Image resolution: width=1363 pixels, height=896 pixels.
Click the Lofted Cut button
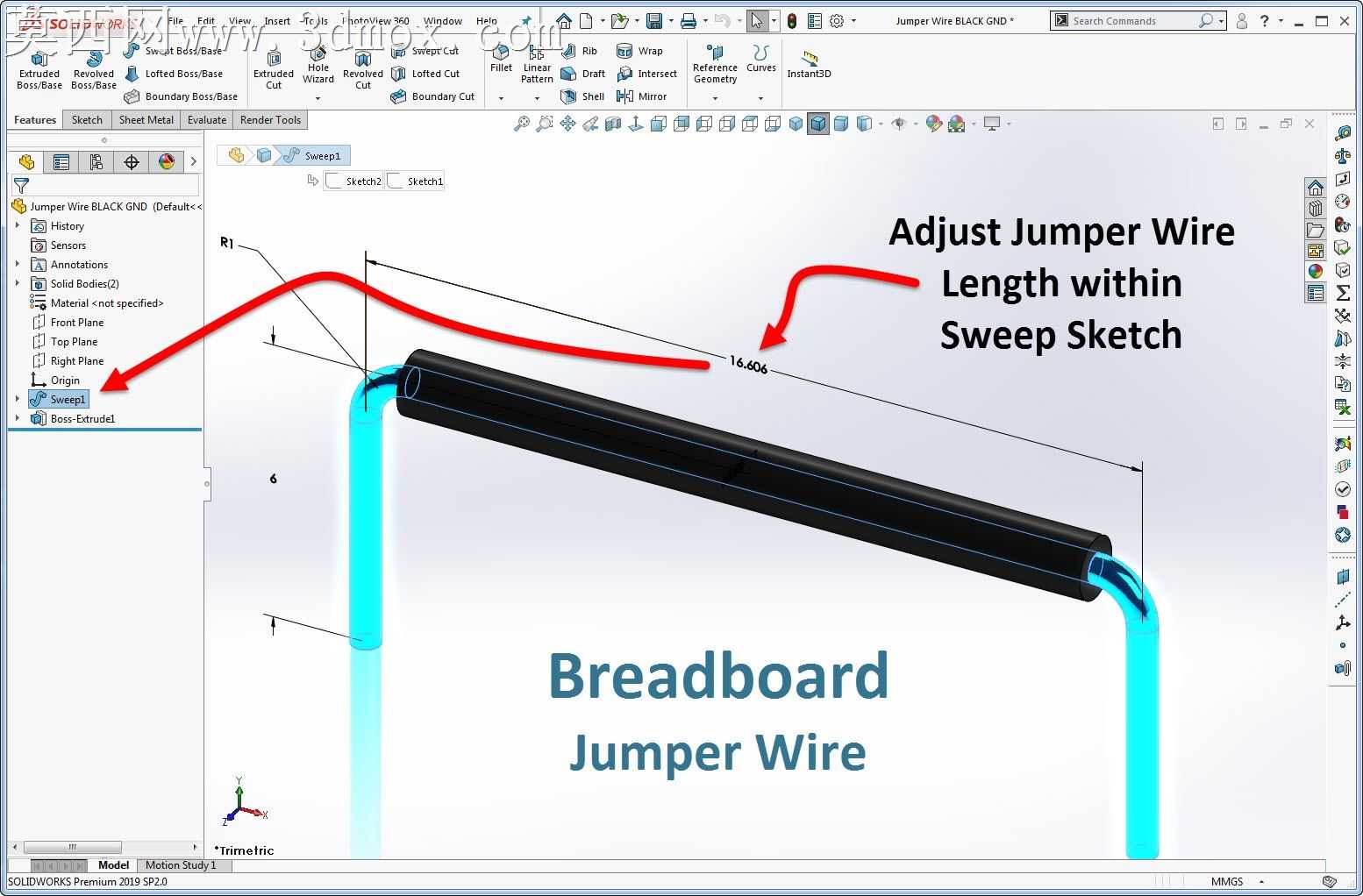tap(425, 74)
